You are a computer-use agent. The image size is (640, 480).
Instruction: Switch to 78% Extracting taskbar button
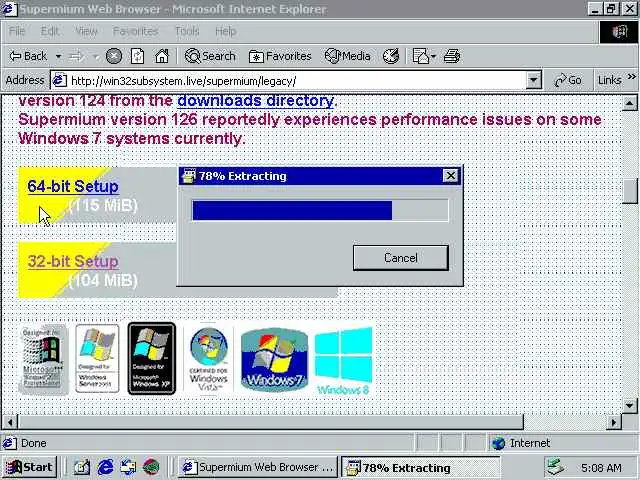420,467
